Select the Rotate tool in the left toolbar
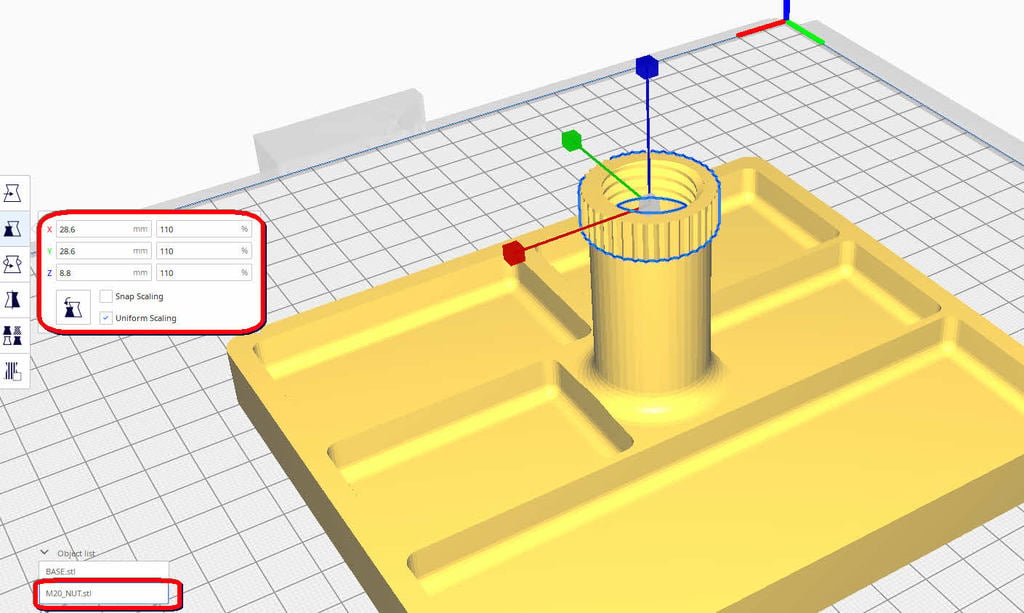This screenshot has width=1024, height=613. pyautogui.click(x=13, y=264)
